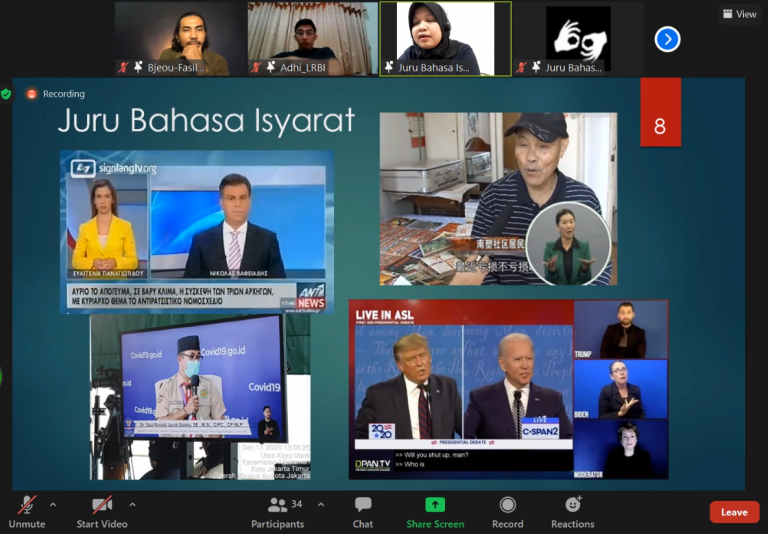The width and height of the screenshot is (768, 534).
Task: Click the Recording status text
Action: coord(64,94)
